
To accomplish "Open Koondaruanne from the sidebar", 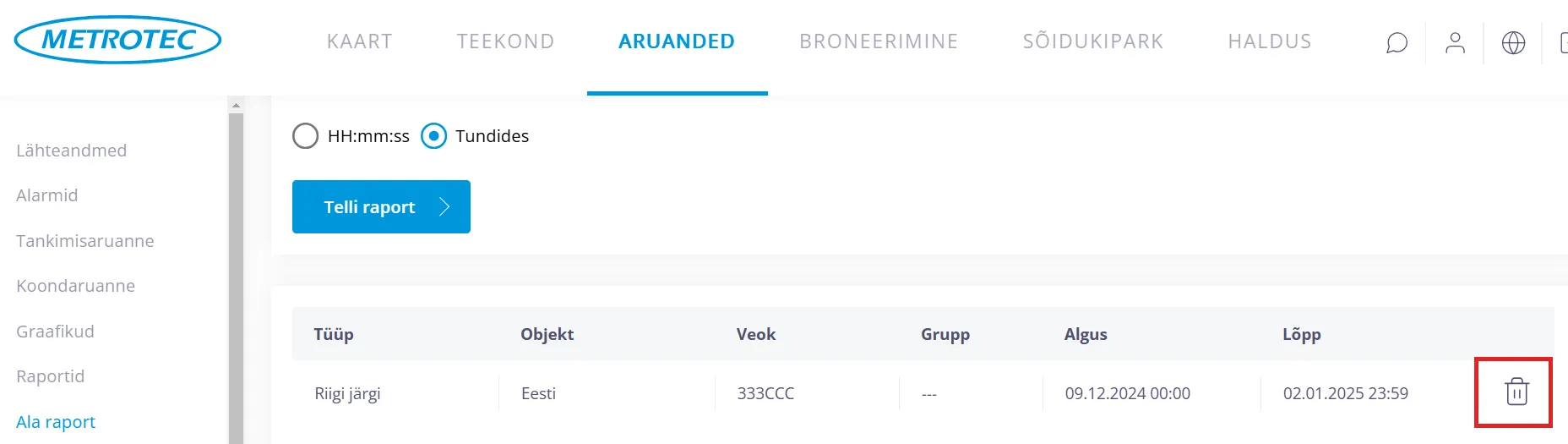I will pyautogui.click(x=76, y=286).
